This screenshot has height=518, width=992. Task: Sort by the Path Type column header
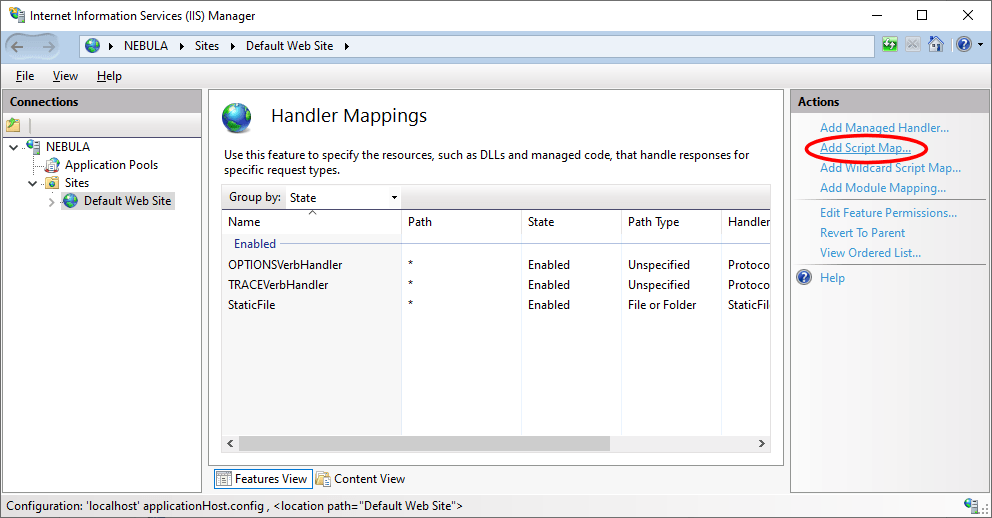coord(671,222)
